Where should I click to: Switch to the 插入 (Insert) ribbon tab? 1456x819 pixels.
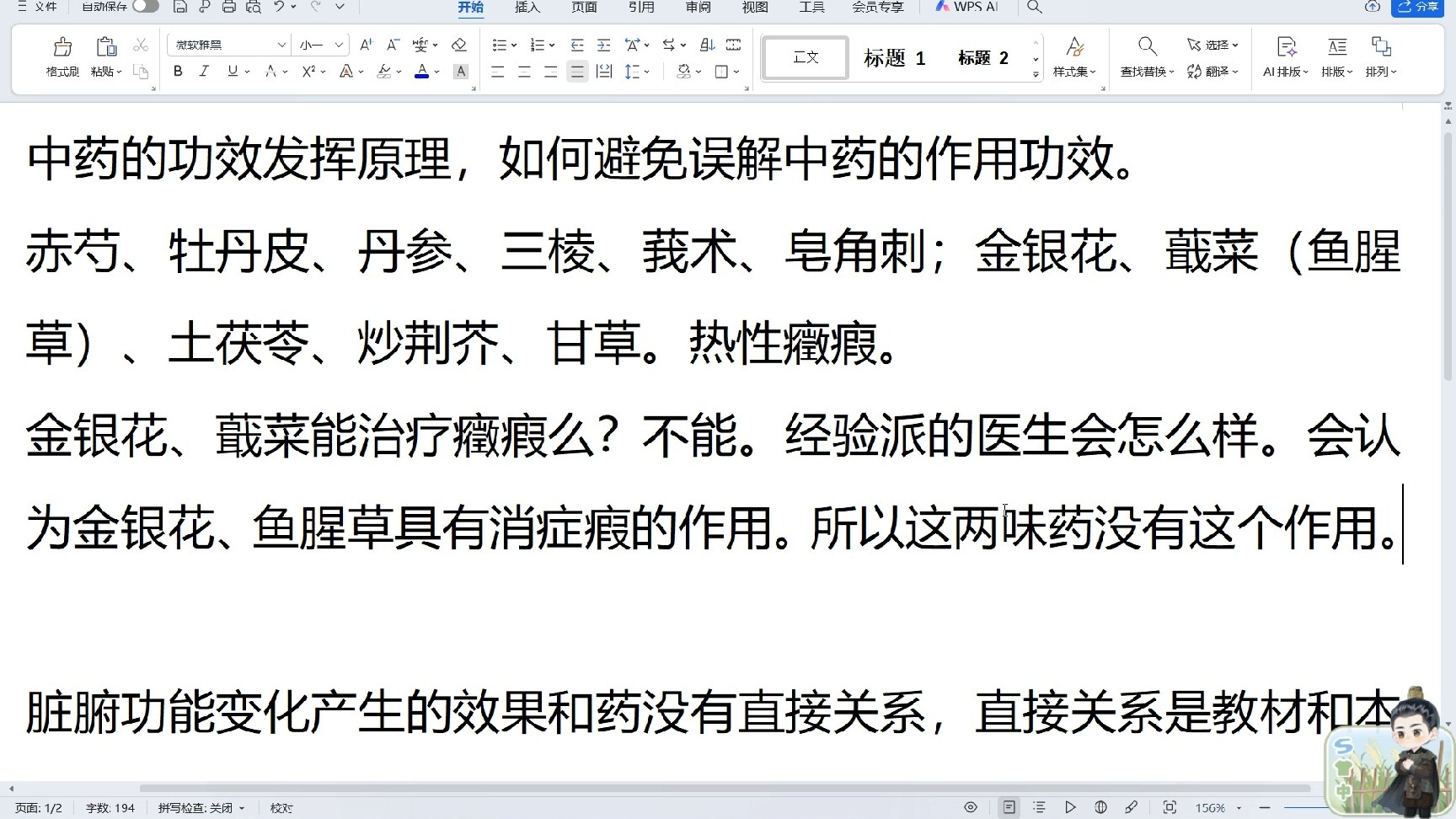coord(527,7)
